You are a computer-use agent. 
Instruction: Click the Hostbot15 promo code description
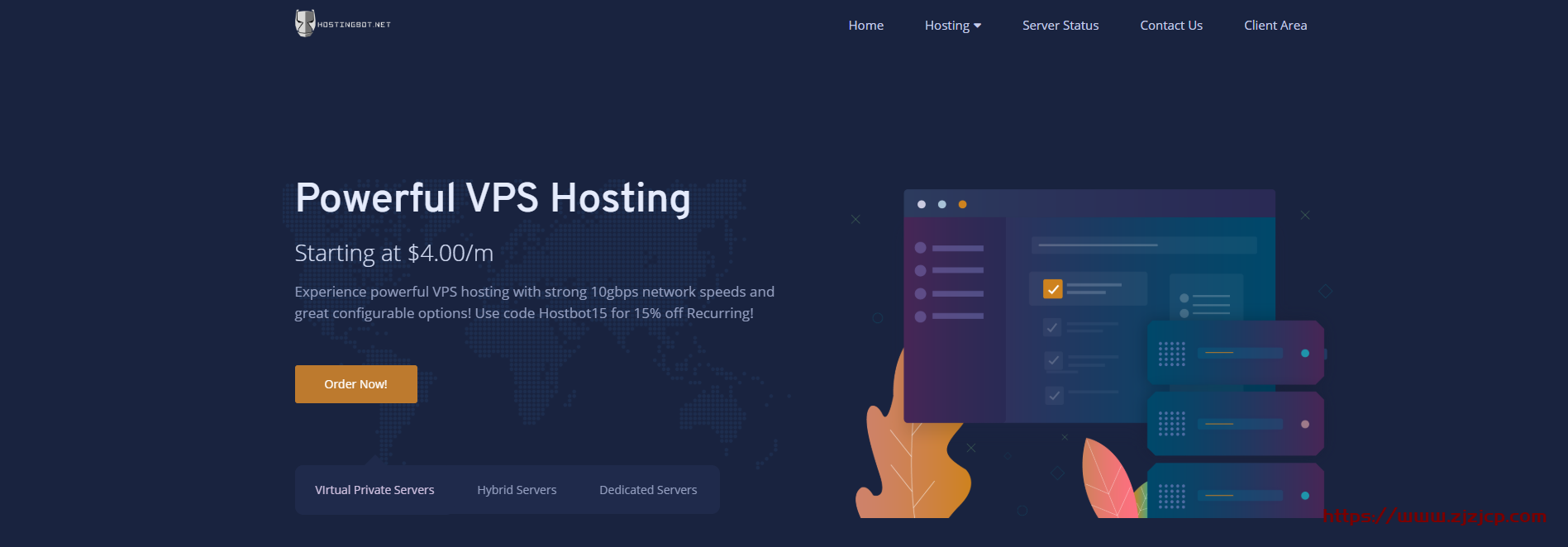click(534, 302)
